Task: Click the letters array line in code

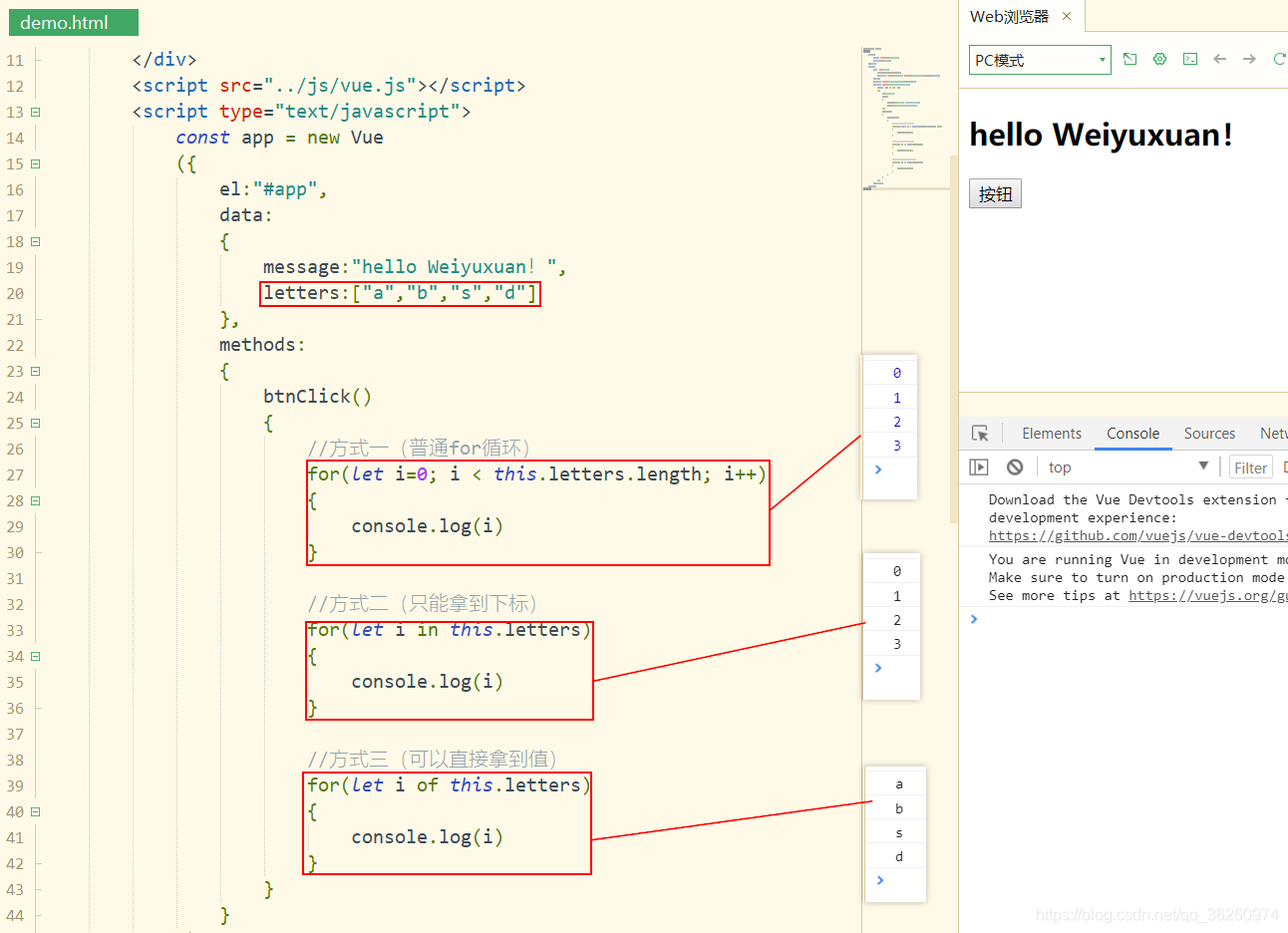Action: pos(400,293)
